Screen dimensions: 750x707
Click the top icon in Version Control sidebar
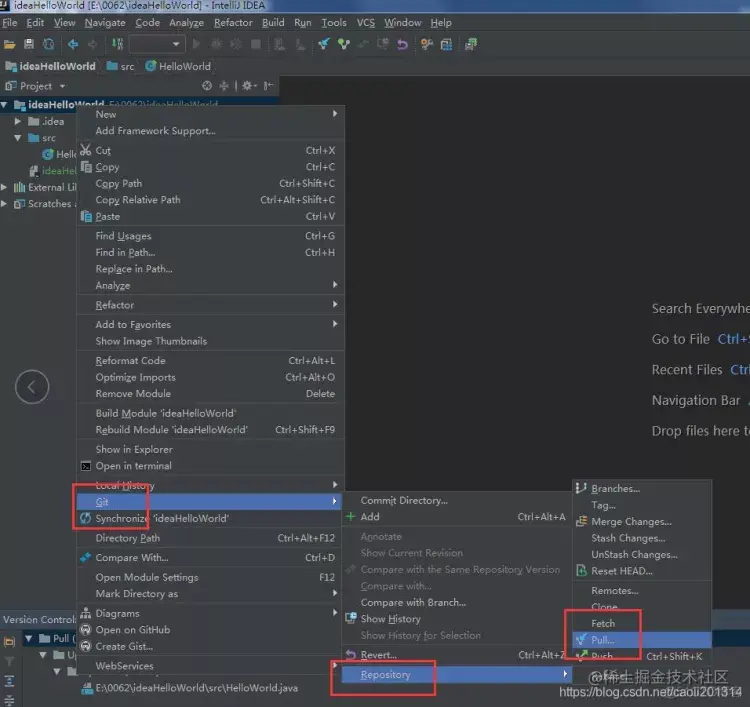9,641
